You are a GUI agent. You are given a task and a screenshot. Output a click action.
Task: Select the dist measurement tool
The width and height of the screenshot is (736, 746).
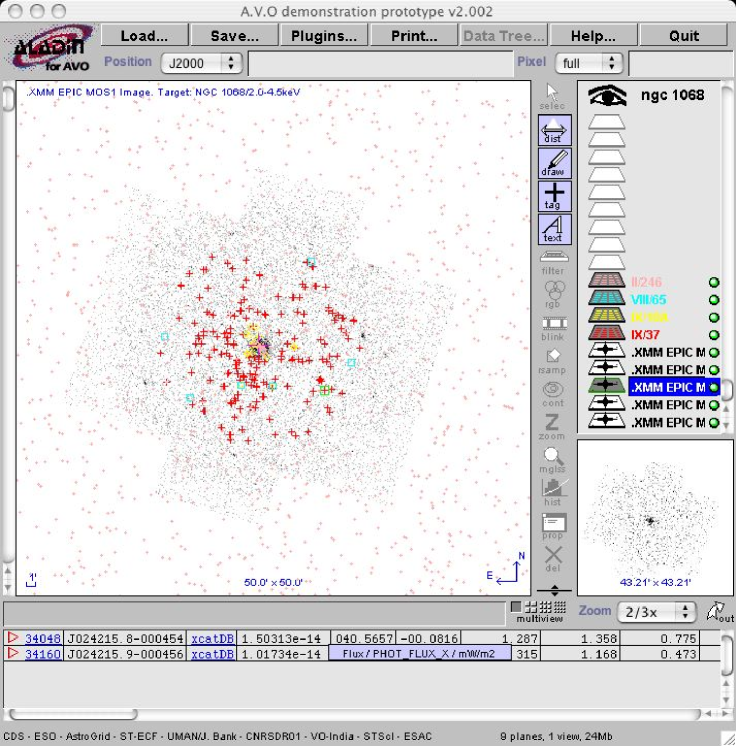tap(554, 131)
